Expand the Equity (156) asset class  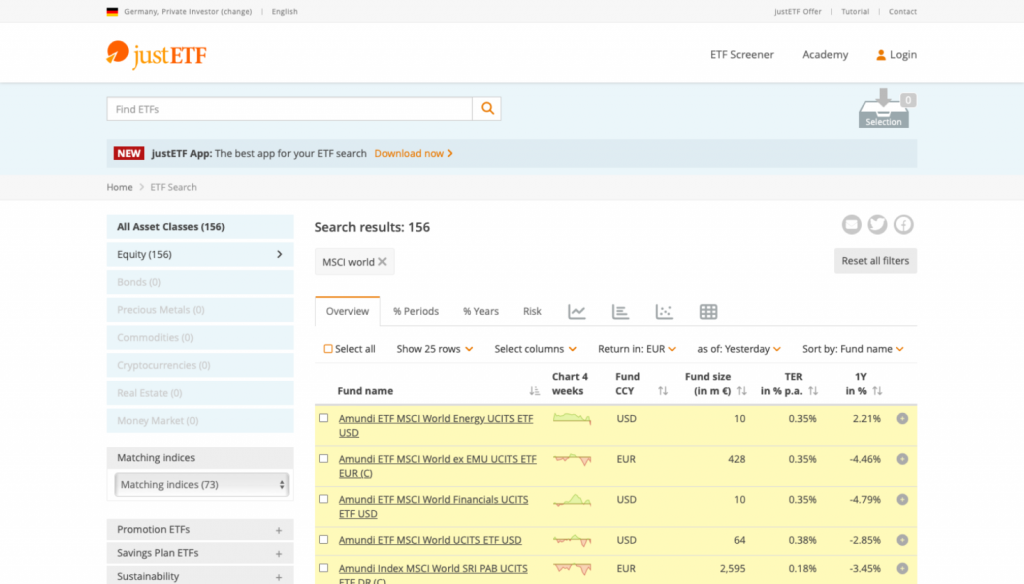click(x=200, y=255)
